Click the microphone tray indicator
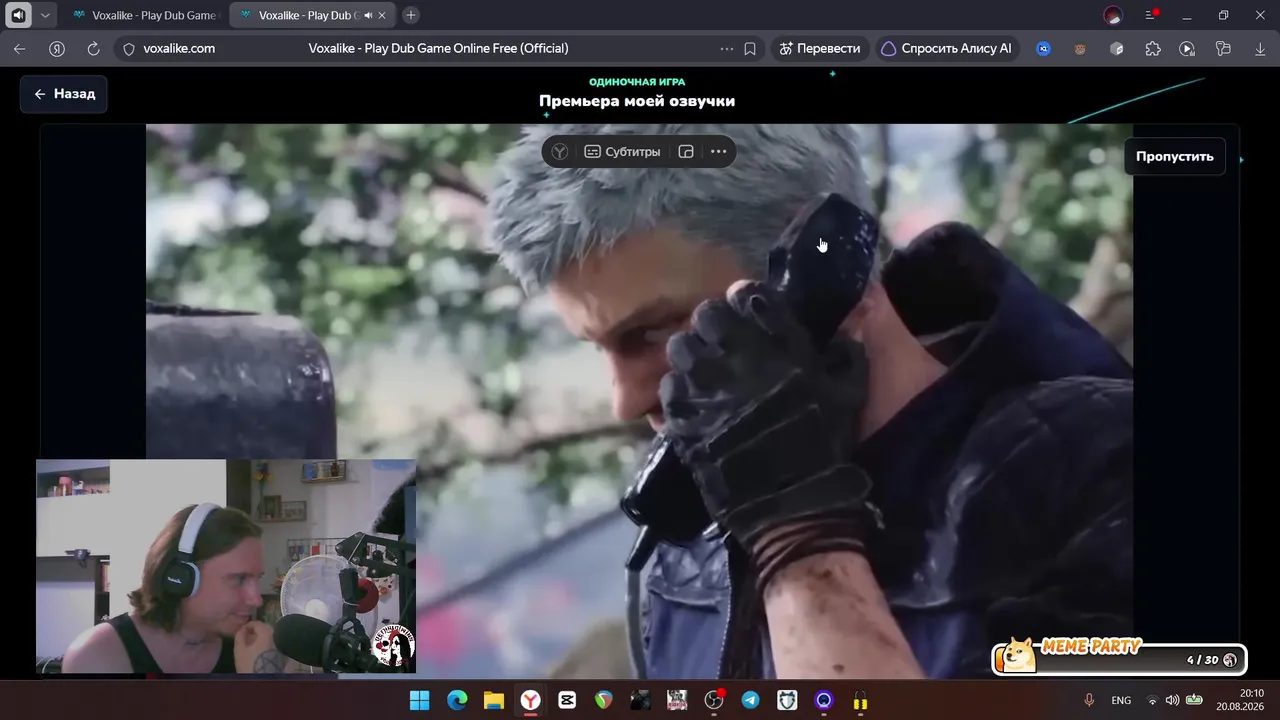The width and height of the screenshot is (1280, 720). coord(1089,700)
